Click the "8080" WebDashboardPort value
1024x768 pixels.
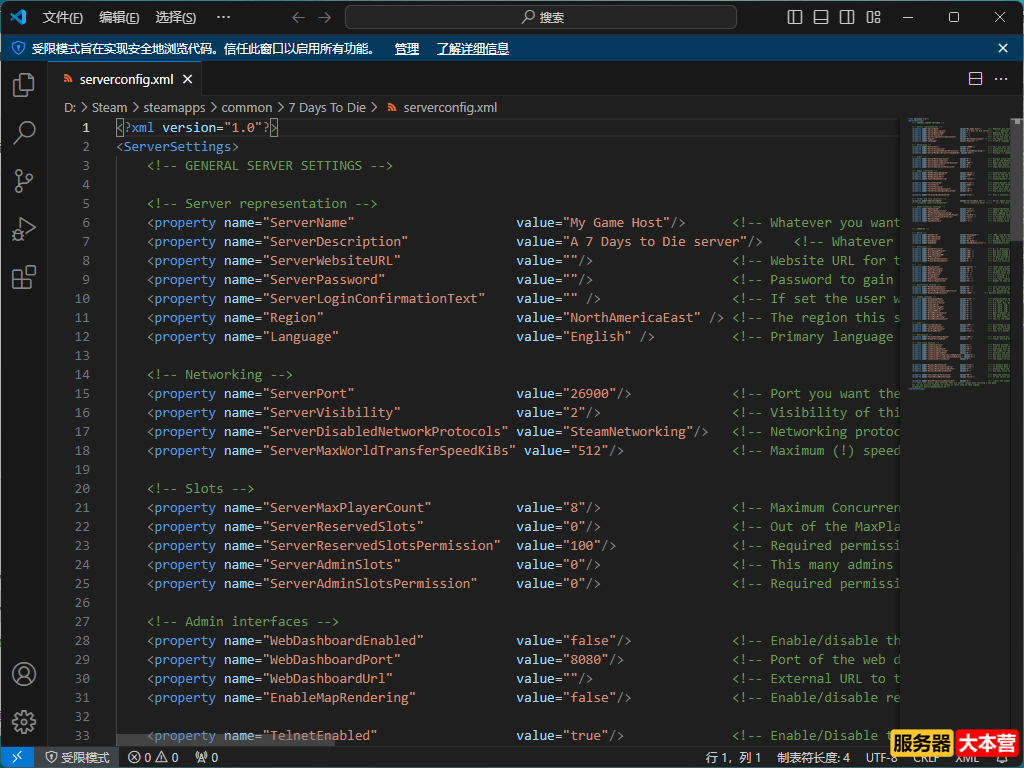point(585,660)
